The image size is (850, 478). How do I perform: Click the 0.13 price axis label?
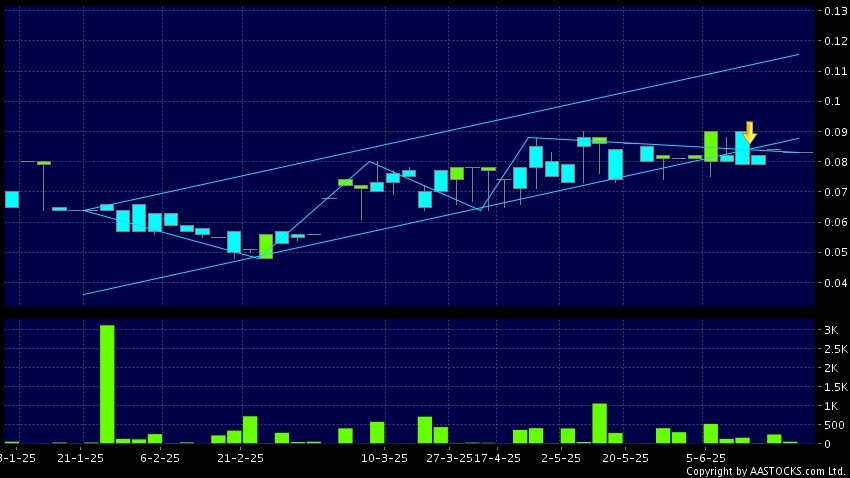pyautogui.click(x=835, y=11)
